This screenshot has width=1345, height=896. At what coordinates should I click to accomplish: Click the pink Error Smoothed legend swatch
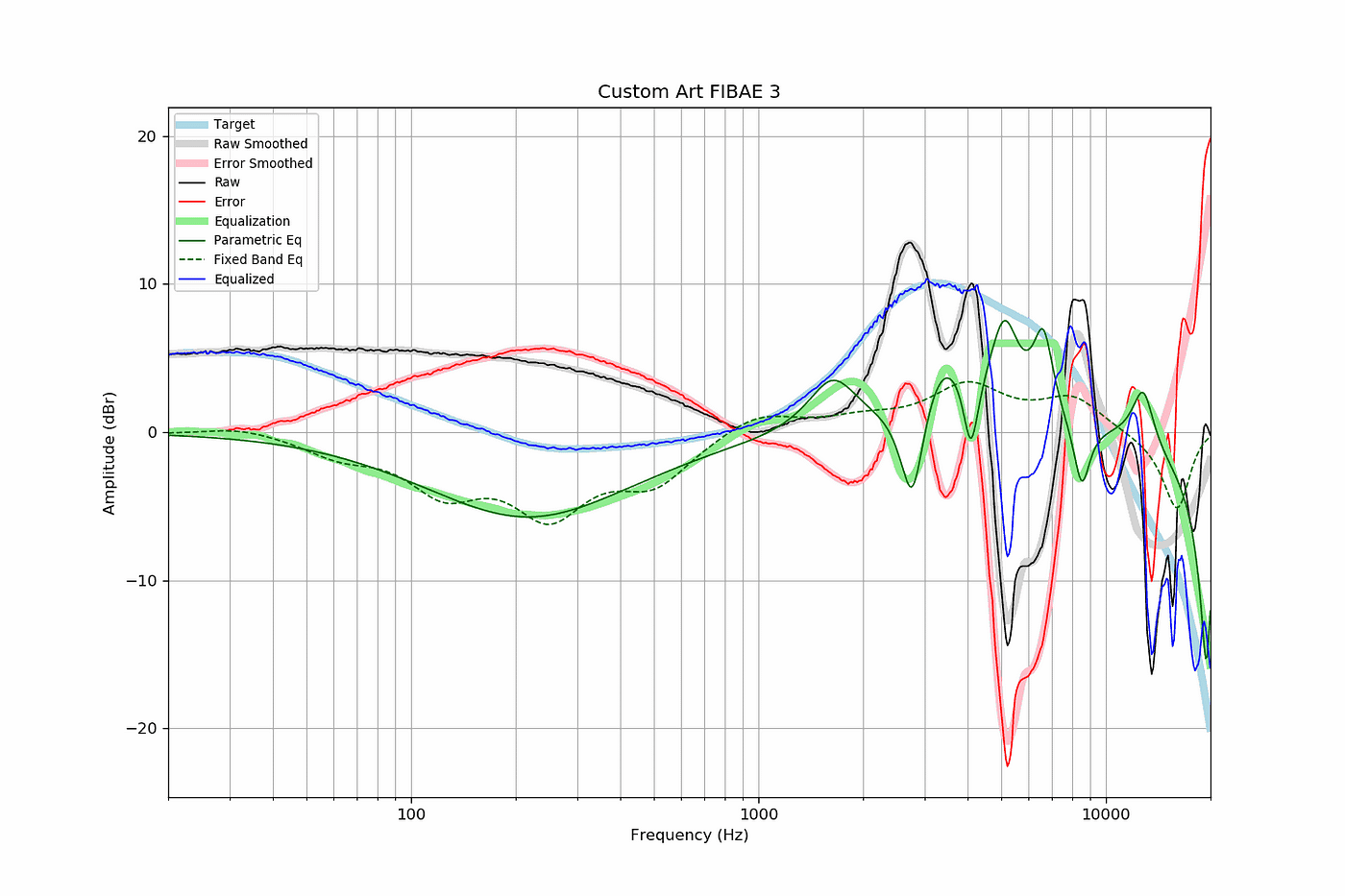(x=192, y=163)
